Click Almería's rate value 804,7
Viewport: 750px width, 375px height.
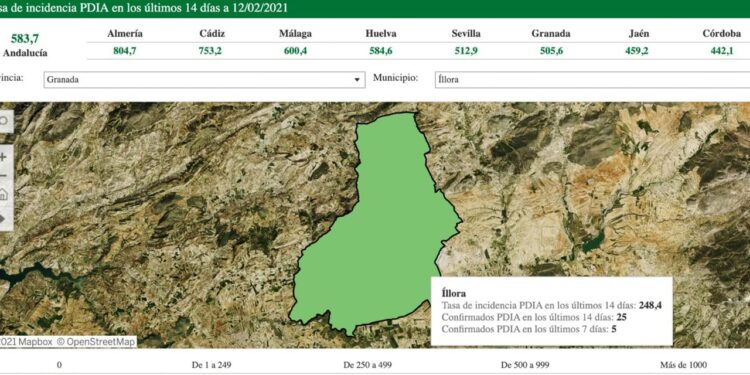click(125, 52)
